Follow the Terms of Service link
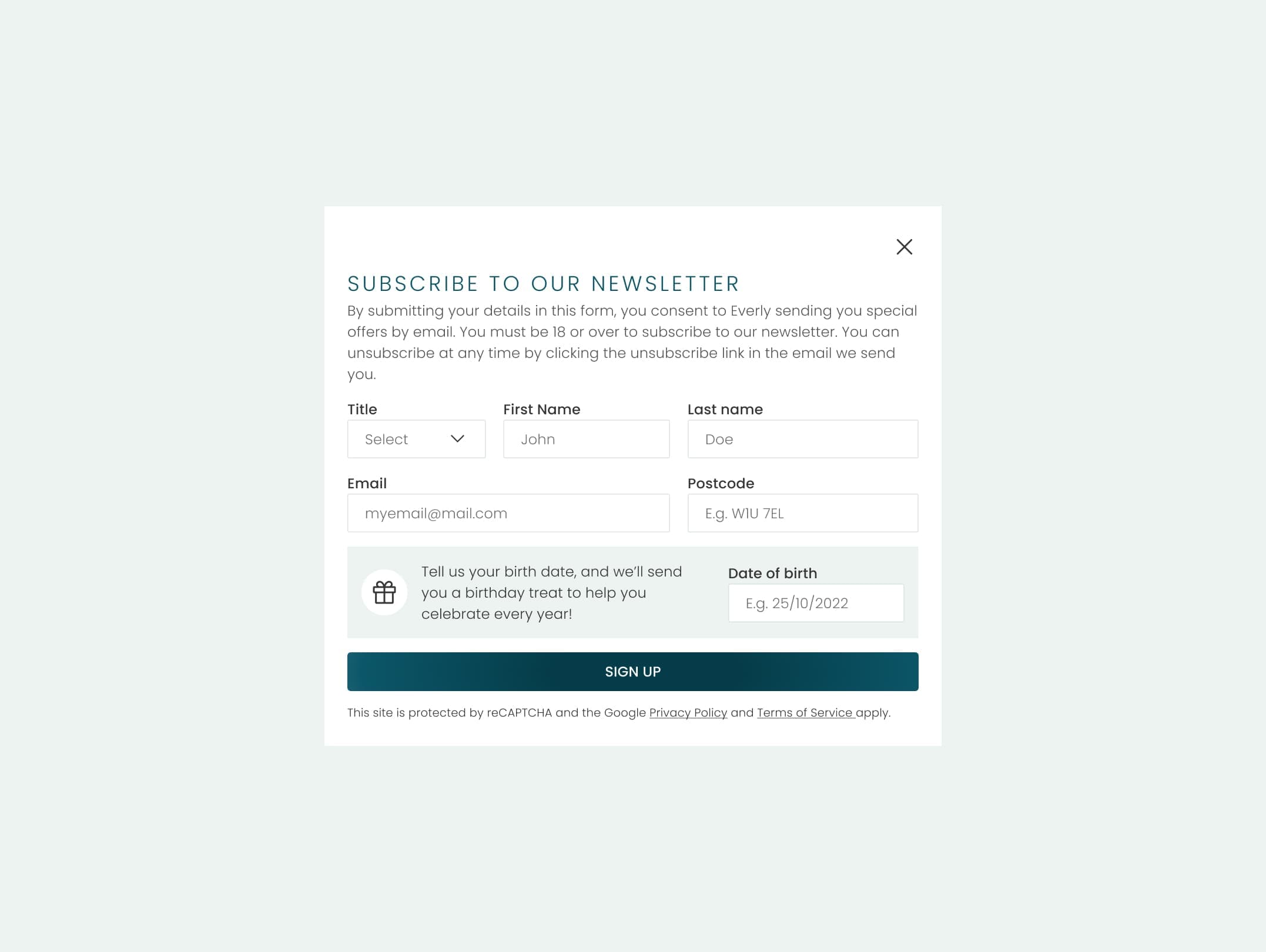The image size is (1266, 952). pos(804,713)
